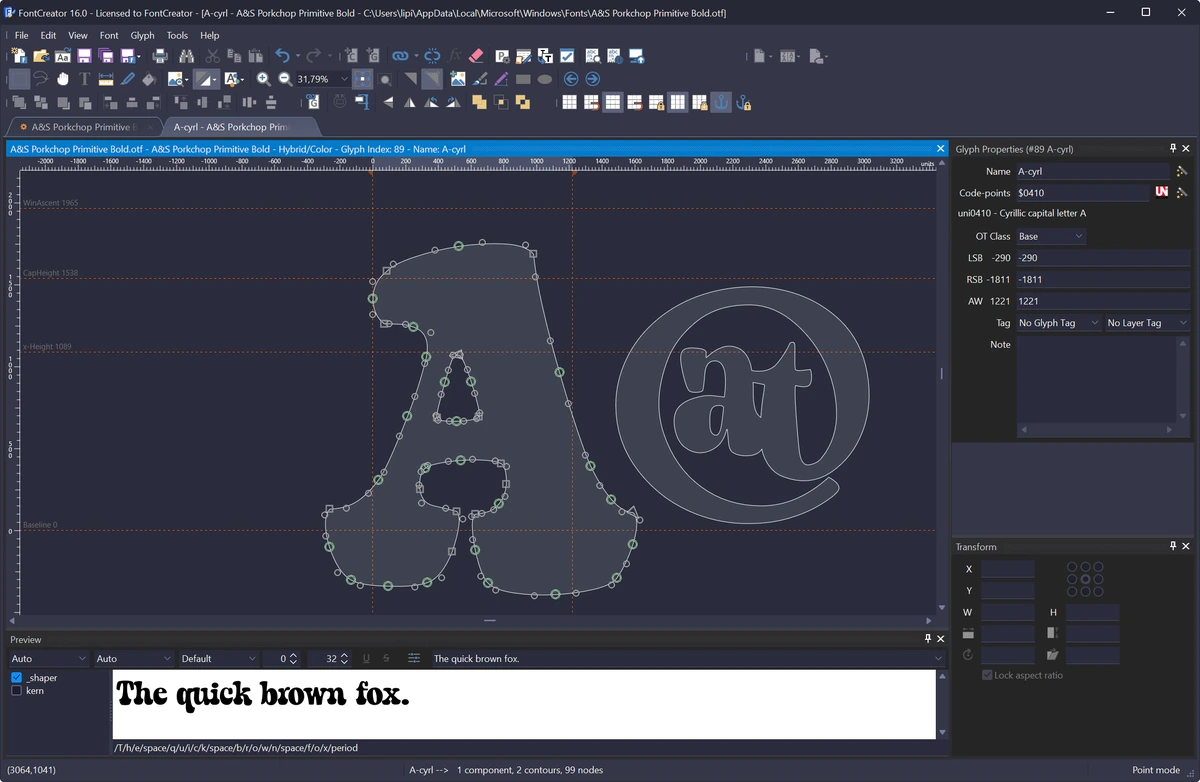Click the new font icon
The image size is (1200, 782).
pyautogui.click(x=19, y=56)
